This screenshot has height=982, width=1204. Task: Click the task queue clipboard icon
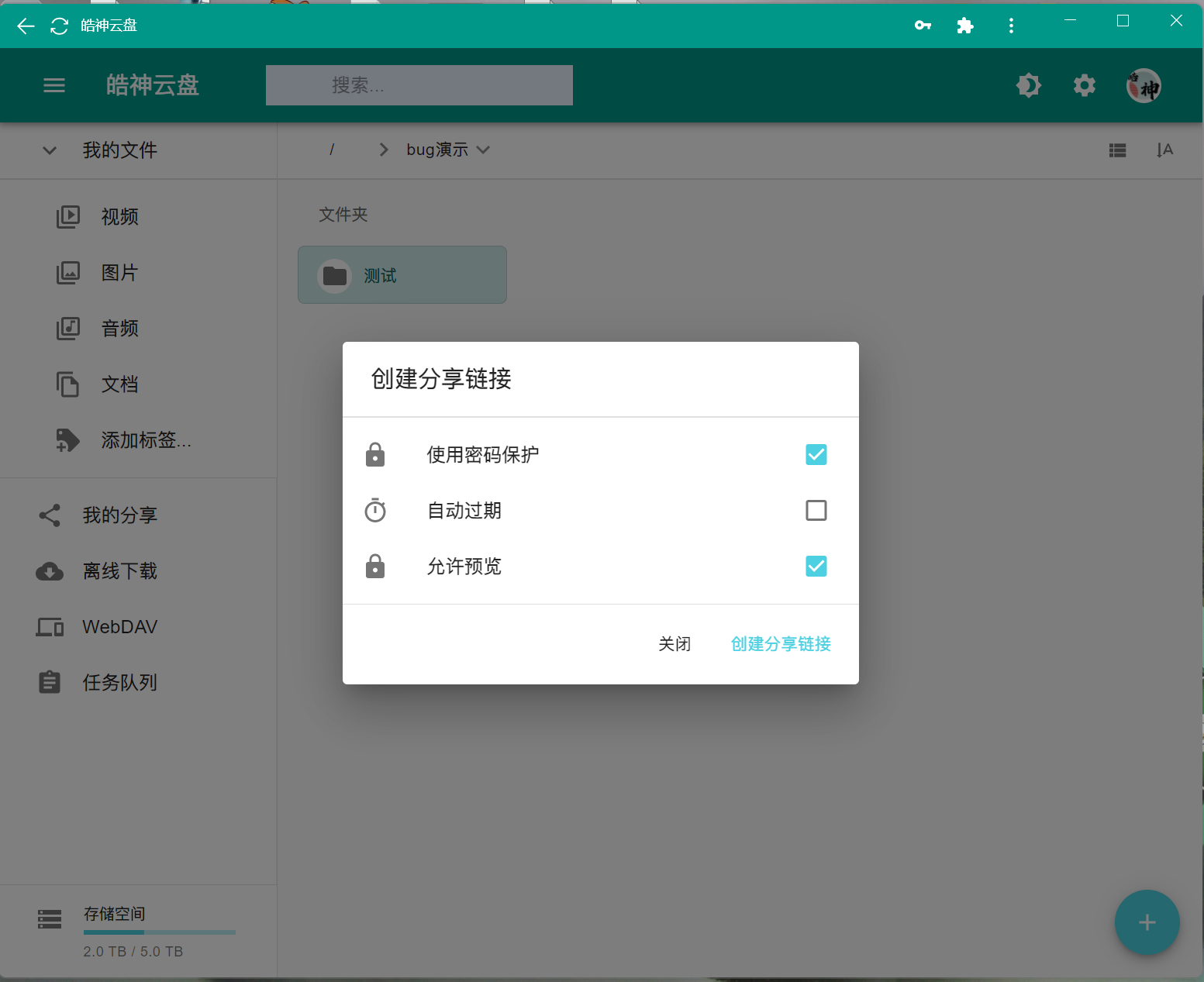tap(50, 683)
